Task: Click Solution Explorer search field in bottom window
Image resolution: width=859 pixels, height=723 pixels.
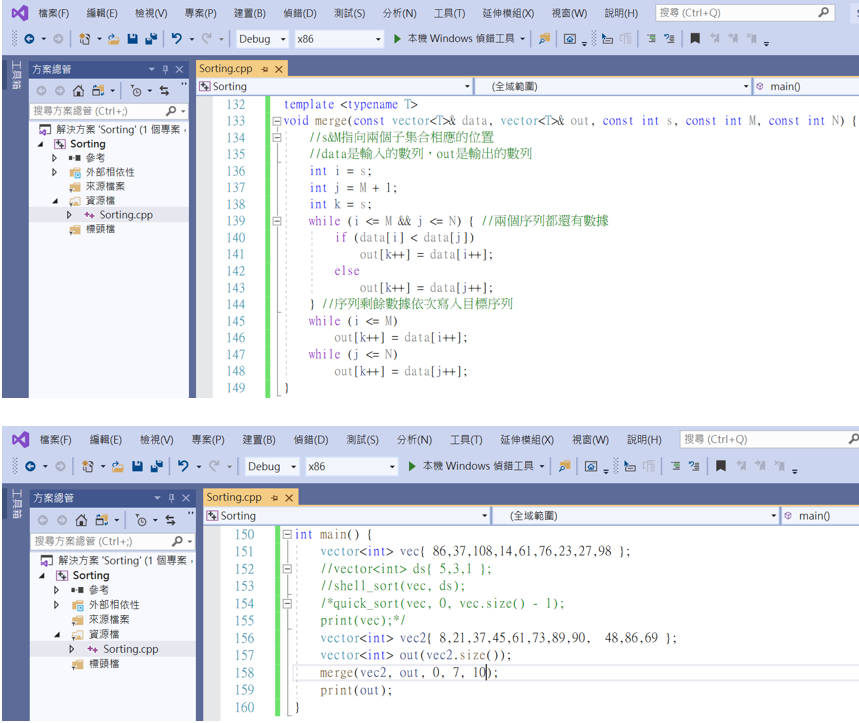Action: 112,541
